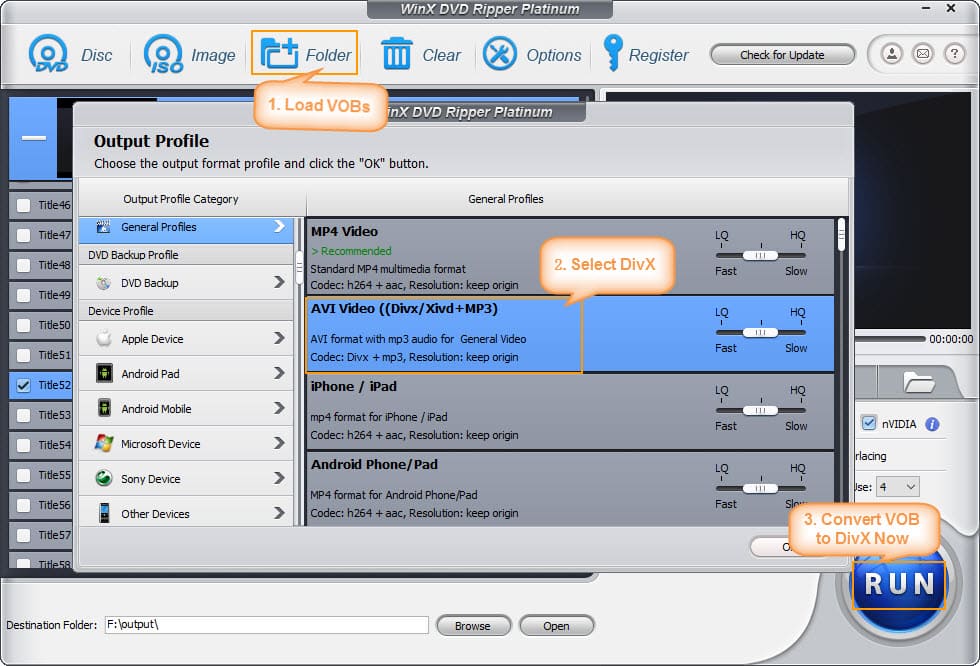Click the blue RUN button
Image resolution: width=980 pixels, height=666 pixels.
pyautogui.click(x=899, y=585)
